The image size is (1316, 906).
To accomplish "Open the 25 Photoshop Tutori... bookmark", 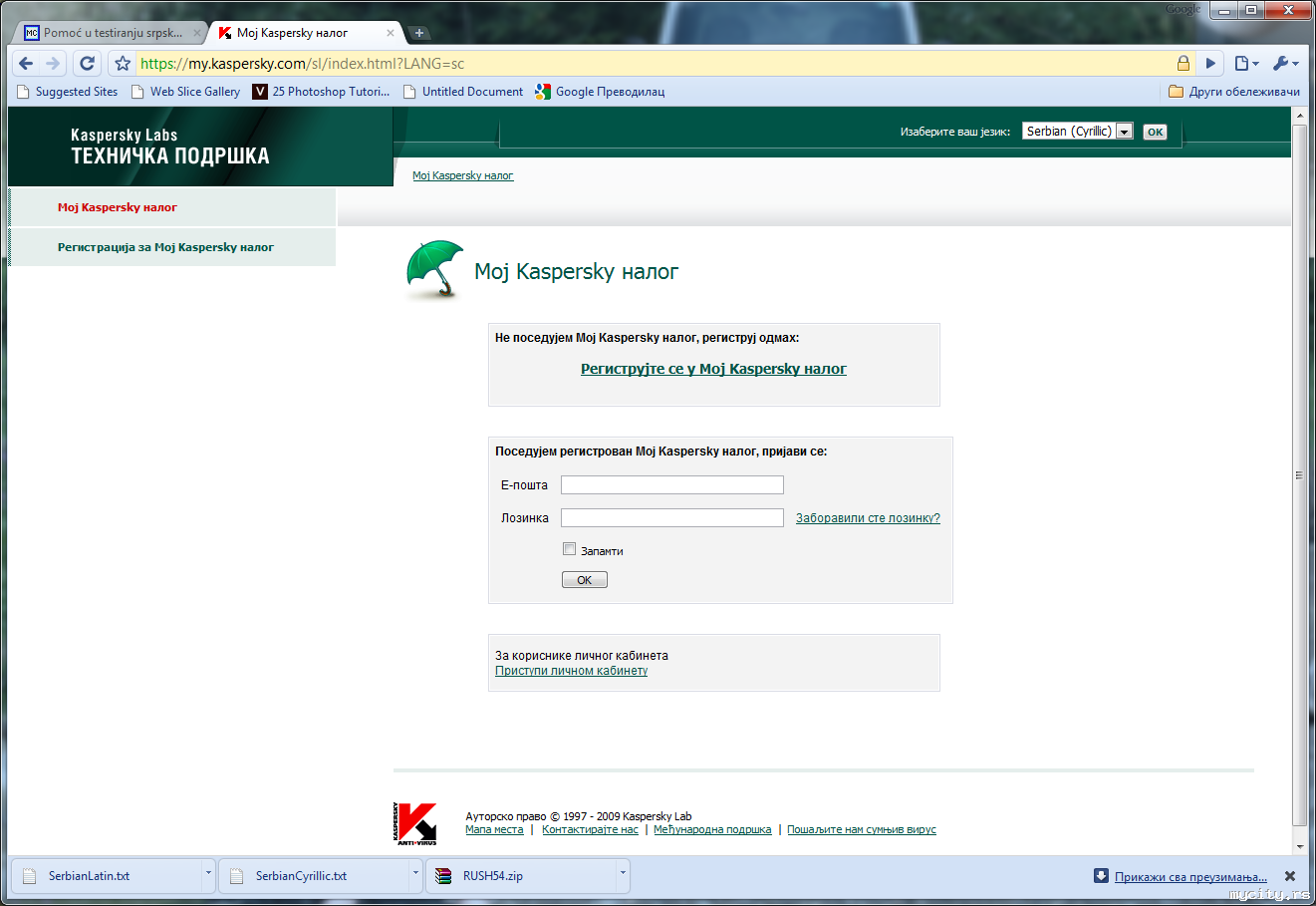I will [321, 92].
